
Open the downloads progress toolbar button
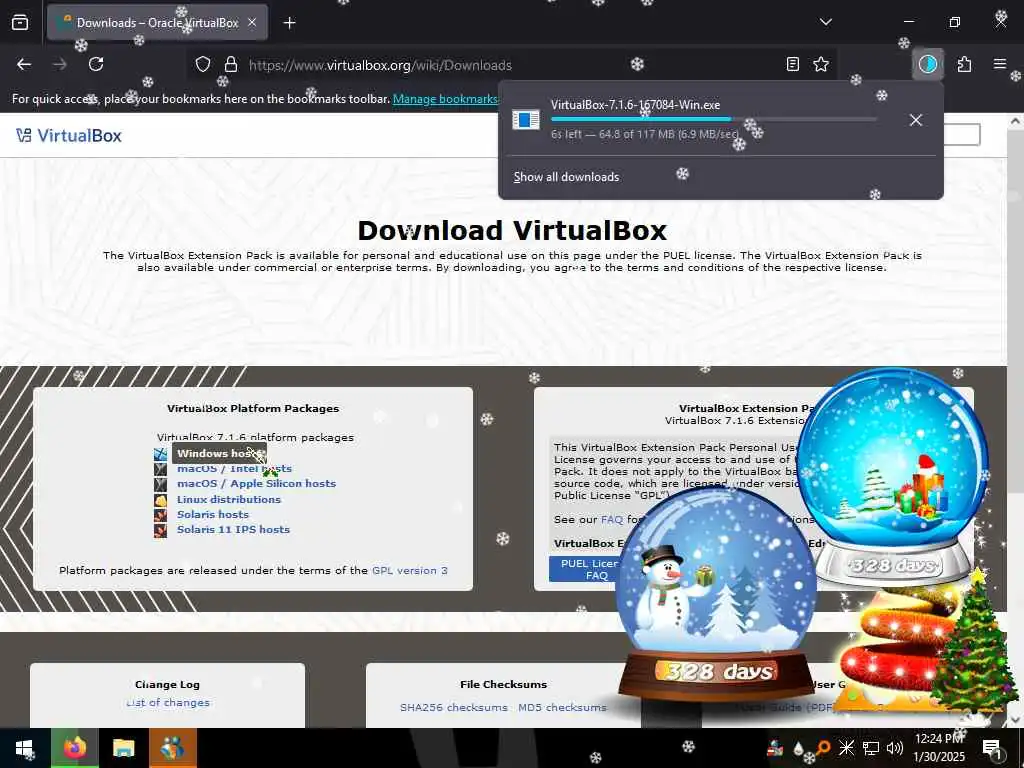tap(928, 64)
